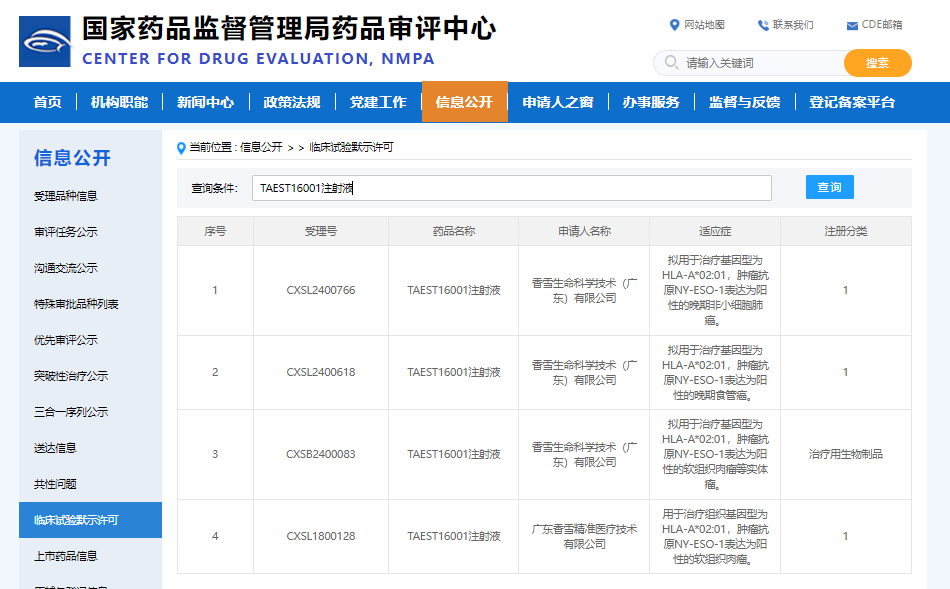Open the 网站地图 link

click(704, 25)
